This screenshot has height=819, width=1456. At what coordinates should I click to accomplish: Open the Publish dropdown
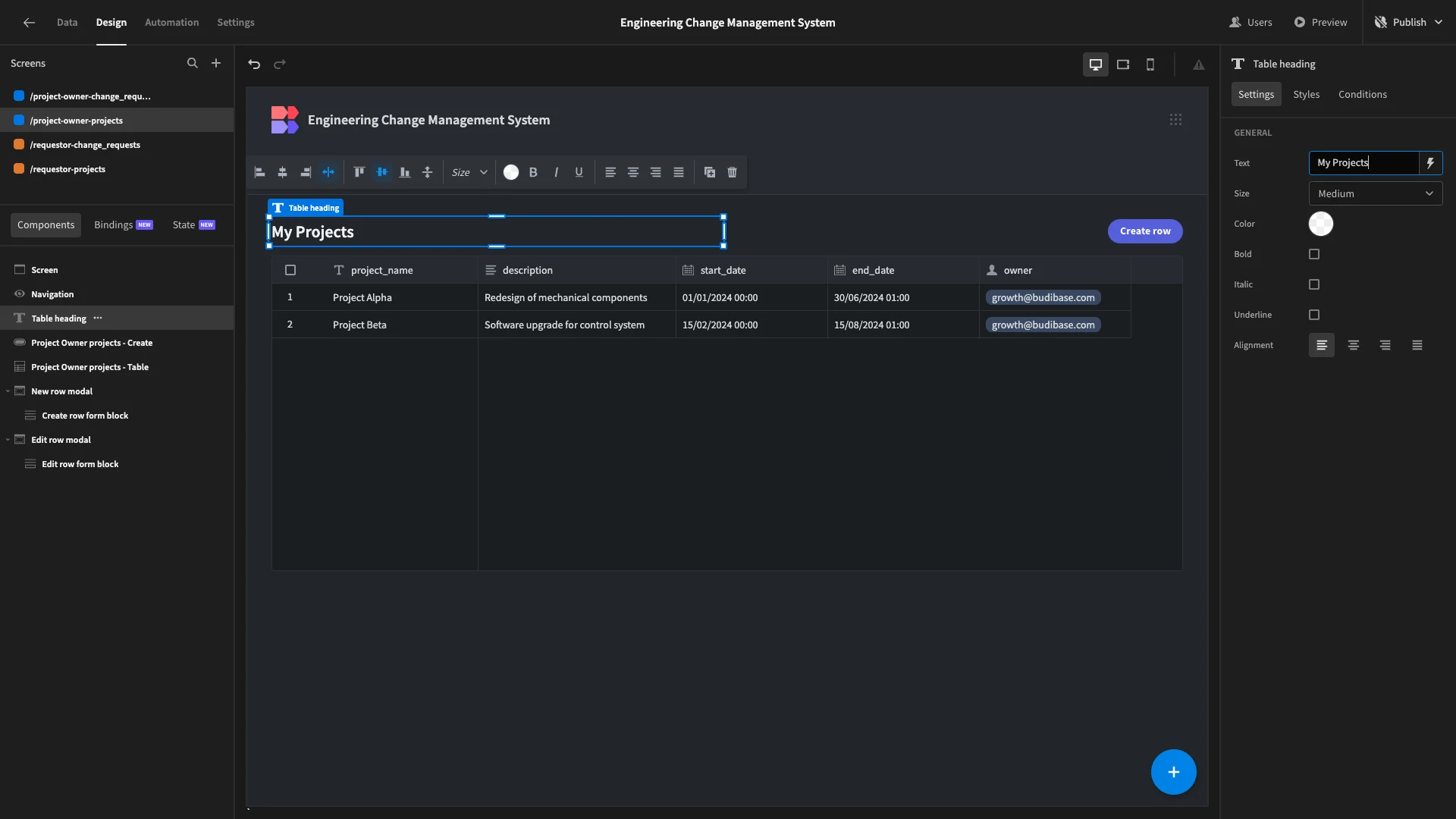point(1409,22)
